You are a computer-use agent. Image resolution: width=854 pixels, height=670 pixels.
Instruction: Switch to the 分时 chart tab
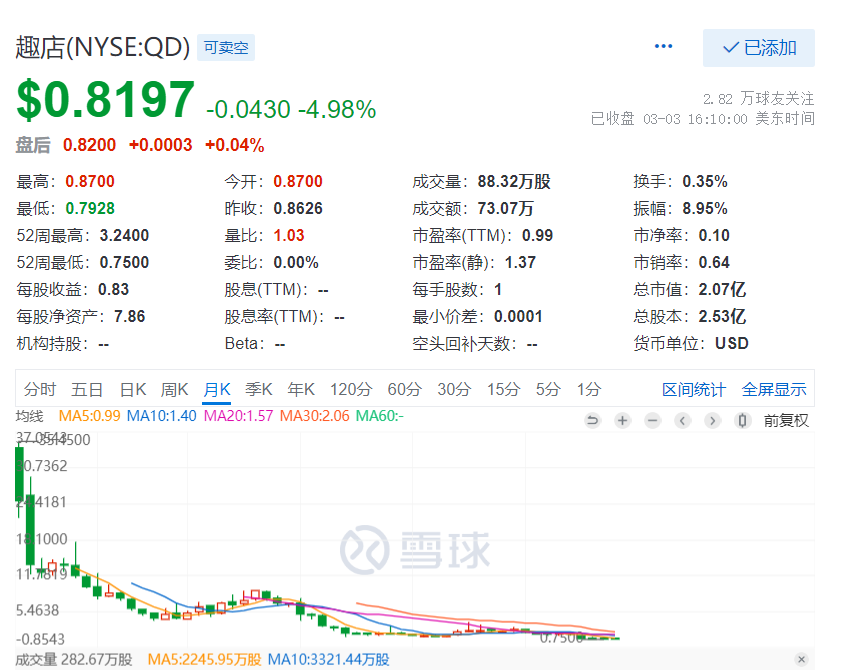(40, 390)
